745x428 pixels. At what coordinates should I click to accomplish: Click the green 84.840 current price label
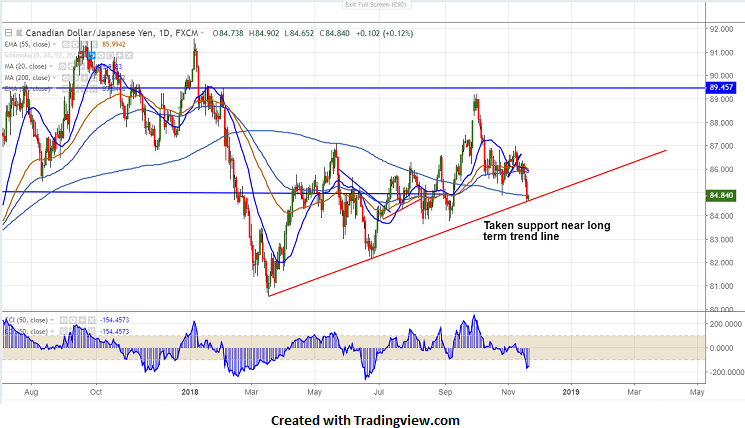pos(721,195)
